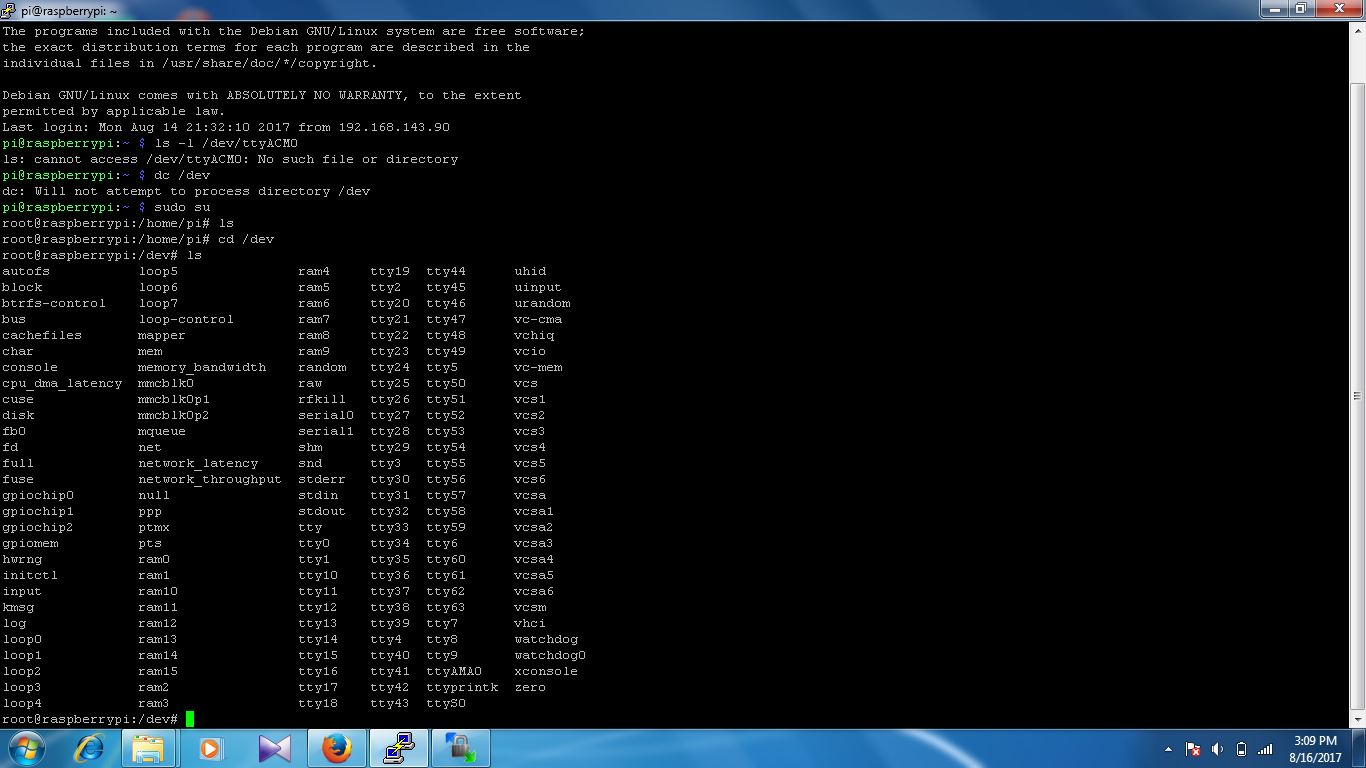Click the 'kmsg' entry
The width and height of the screenshot is (1366, 768).
point(18,607)
